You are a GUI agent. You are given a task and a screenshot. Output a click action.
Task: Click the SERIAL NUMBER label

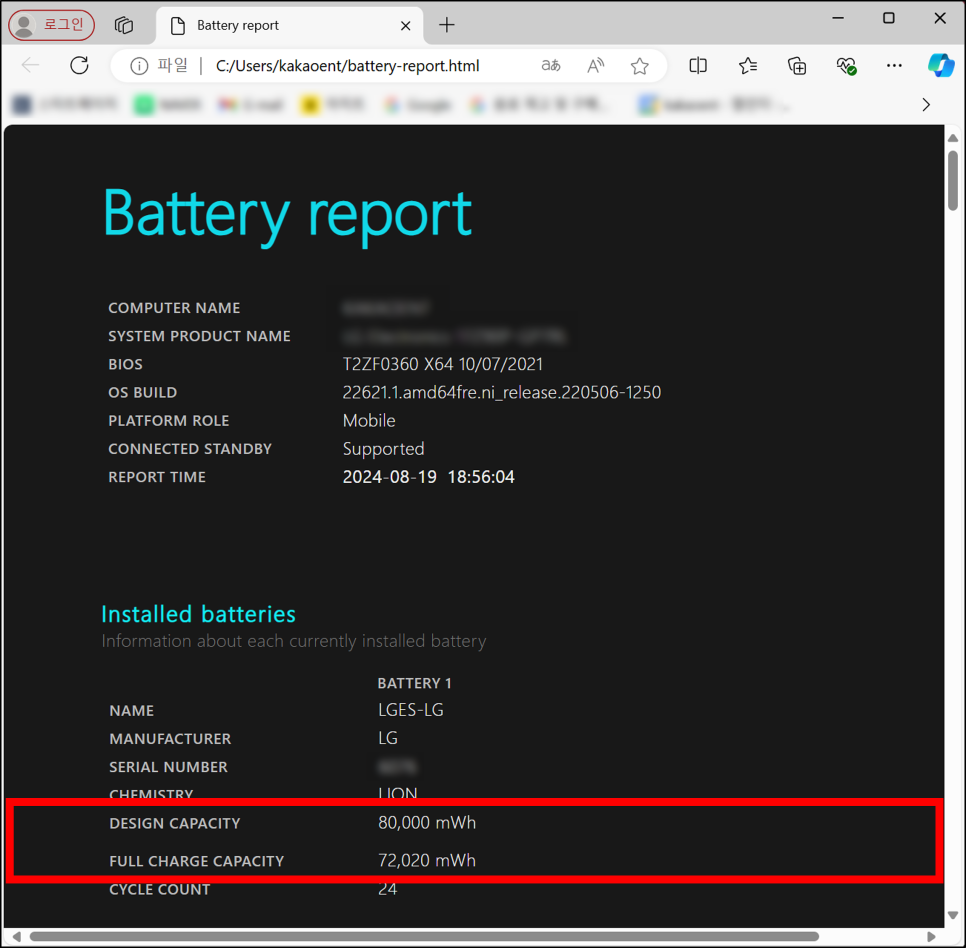pyautogui.click(x=168, y=767)
